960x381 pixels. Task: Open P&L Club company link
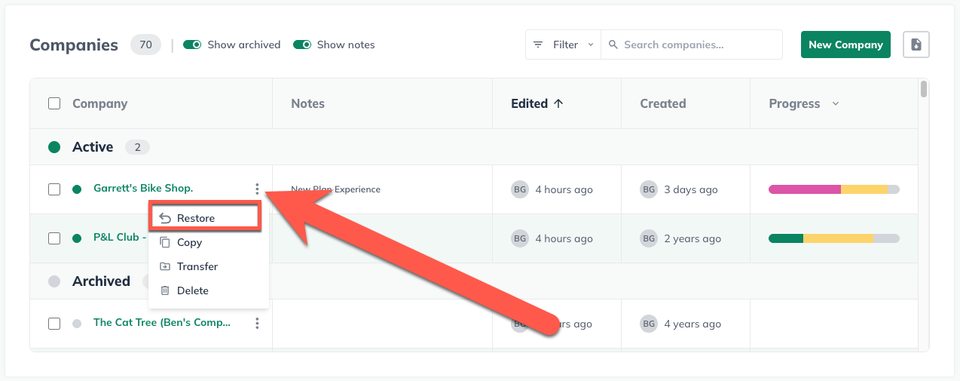pyautogui.click(x=119, y=237)
